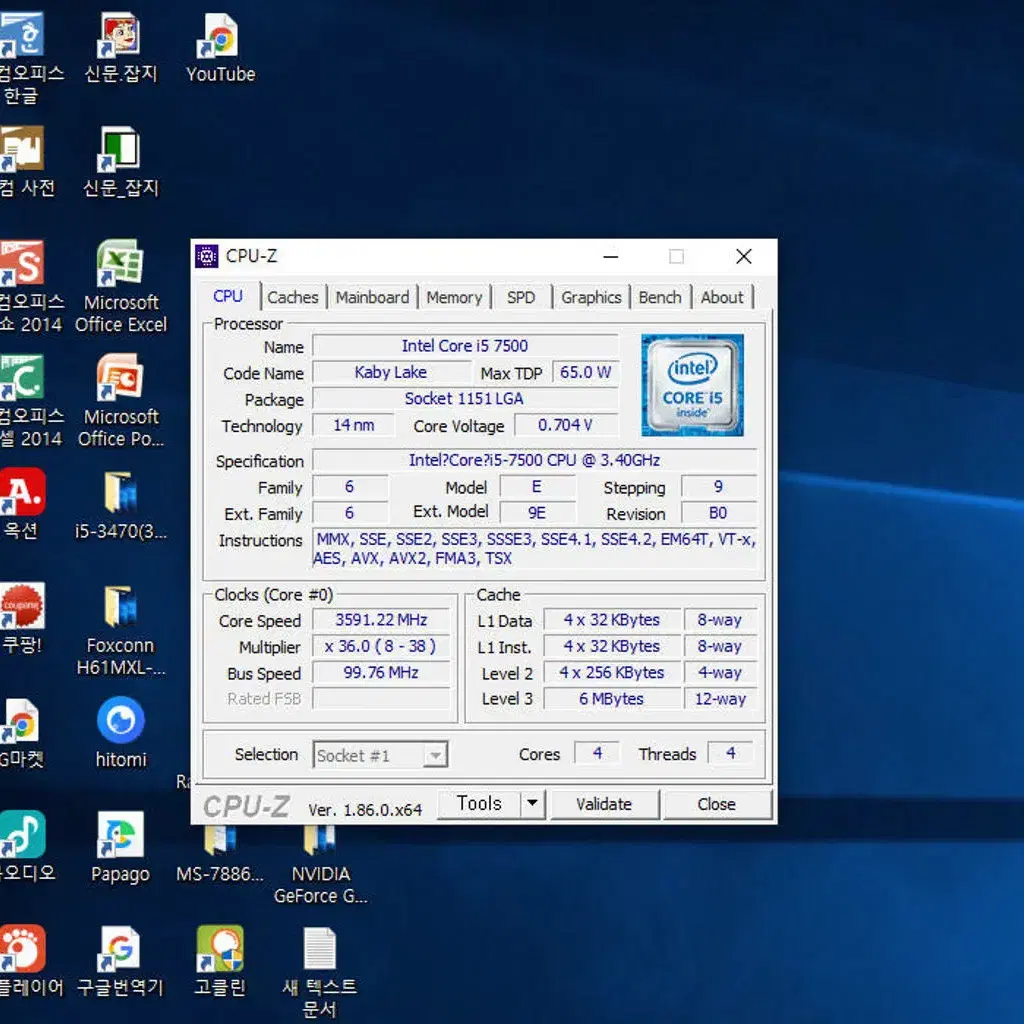The height and width of the screenshot is (1024, 1024).
Task: Open the G마켓 desktop shortcut
Action: [22, 733]
